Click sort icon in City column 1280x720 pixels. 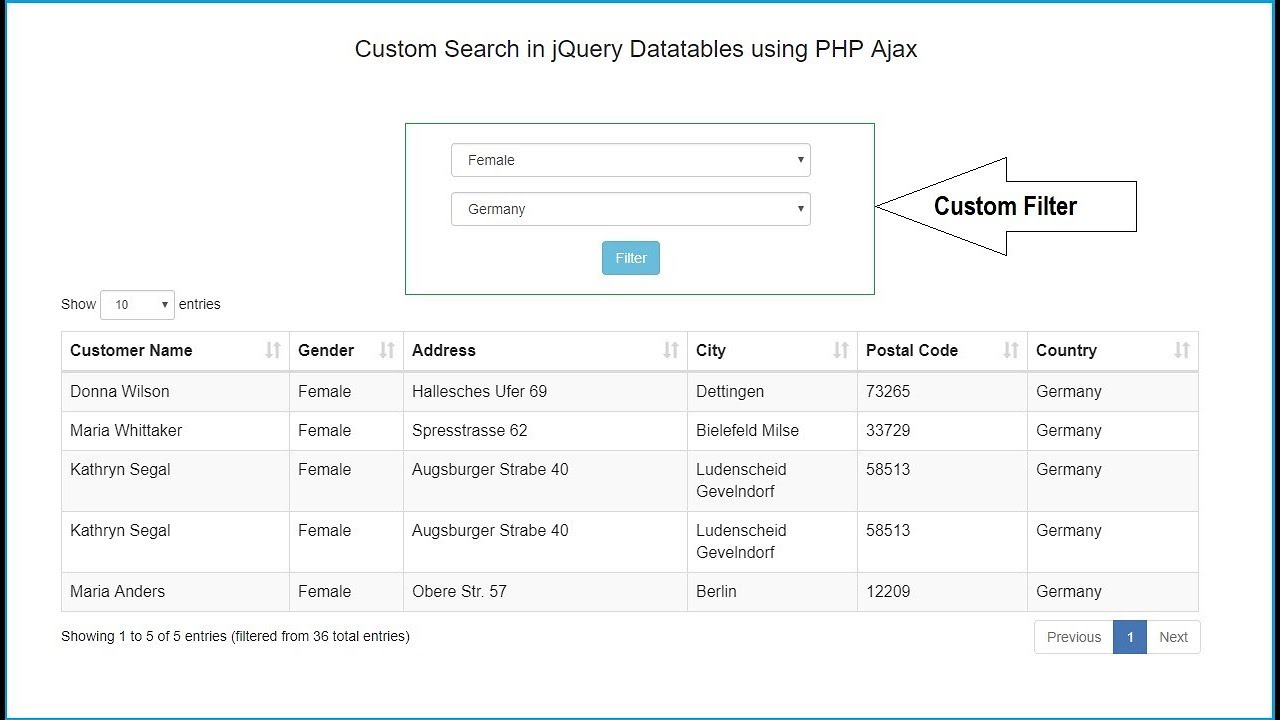841,350
